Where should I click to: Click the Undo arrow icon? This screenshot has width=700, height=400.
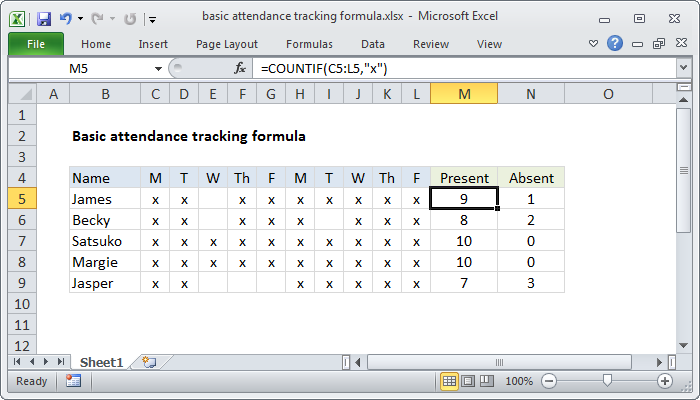point(66,18)
